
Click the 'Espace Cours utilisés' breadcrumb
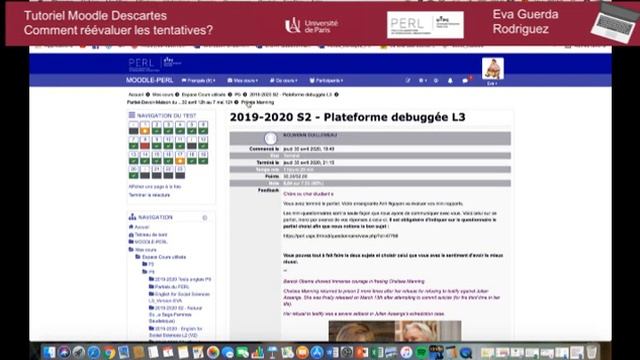(x=204, y=95)
